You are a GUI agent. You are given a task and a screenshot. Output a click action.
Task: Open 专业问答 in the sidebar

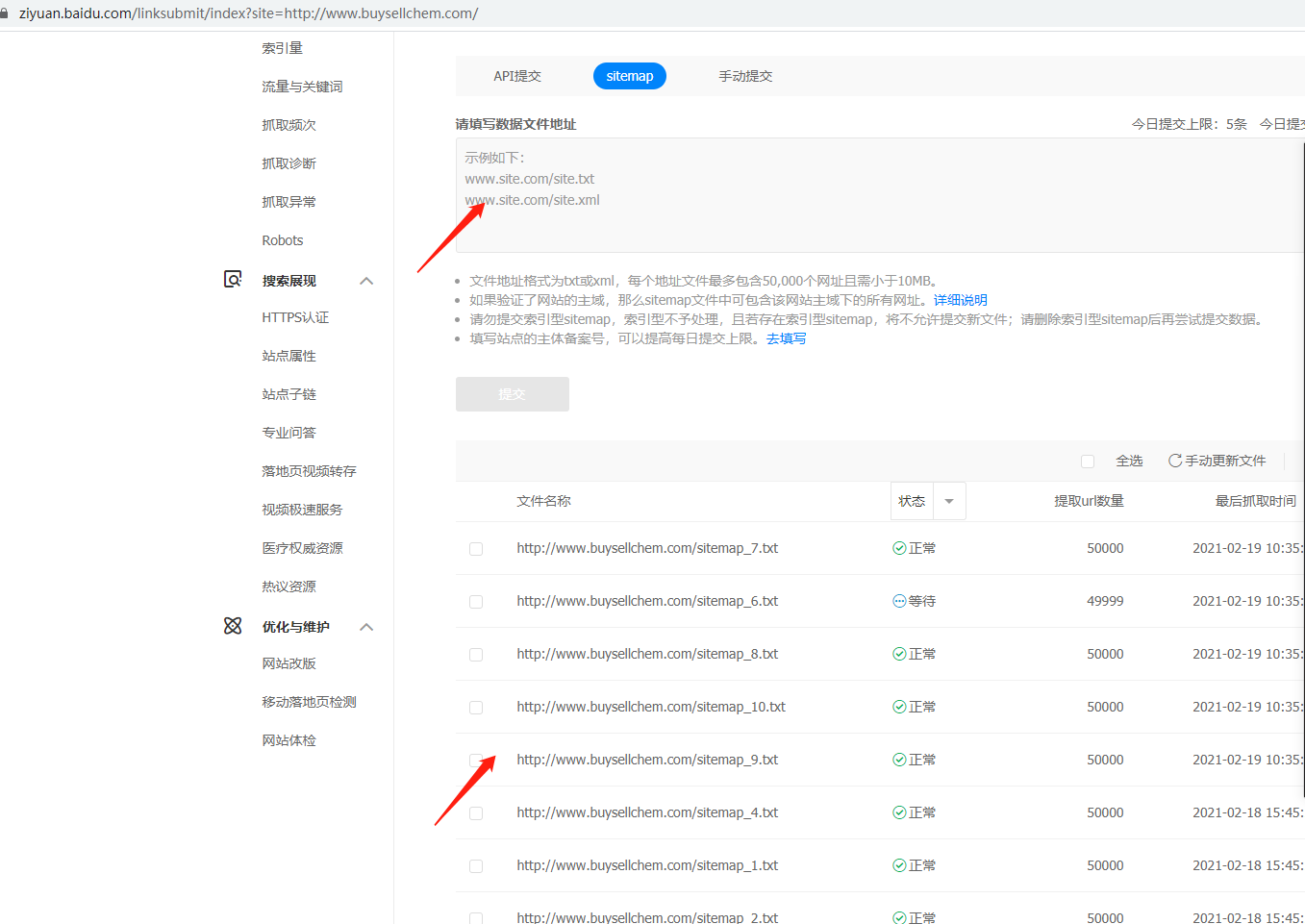pyautogui.click(x=289, y=433)
